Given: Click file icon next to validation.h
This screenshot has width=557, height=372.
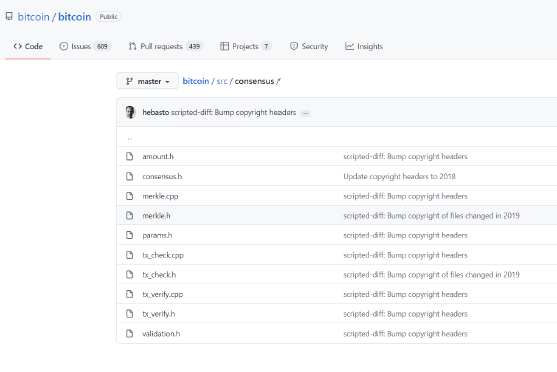Looking at the screenshot, I should [130, 334].
